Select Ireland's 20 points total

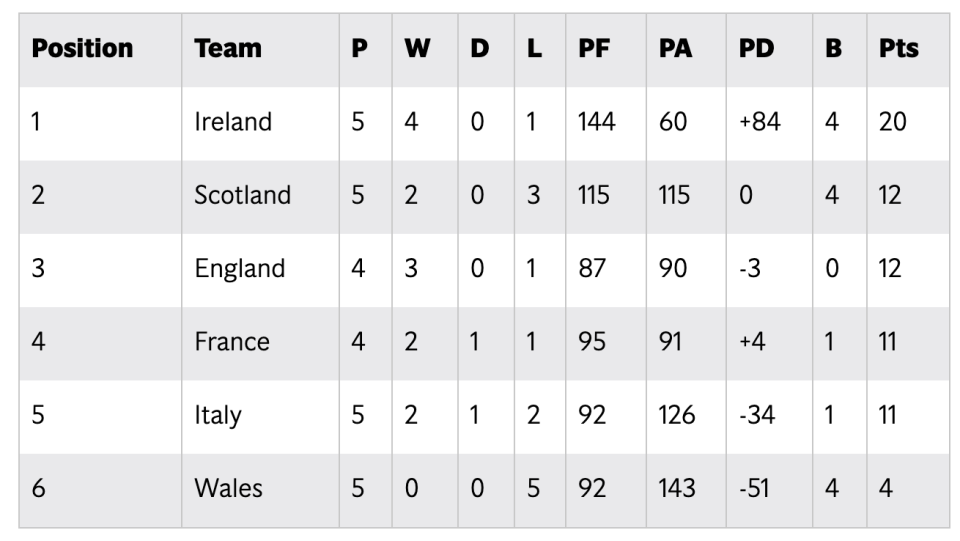[892, 122]
